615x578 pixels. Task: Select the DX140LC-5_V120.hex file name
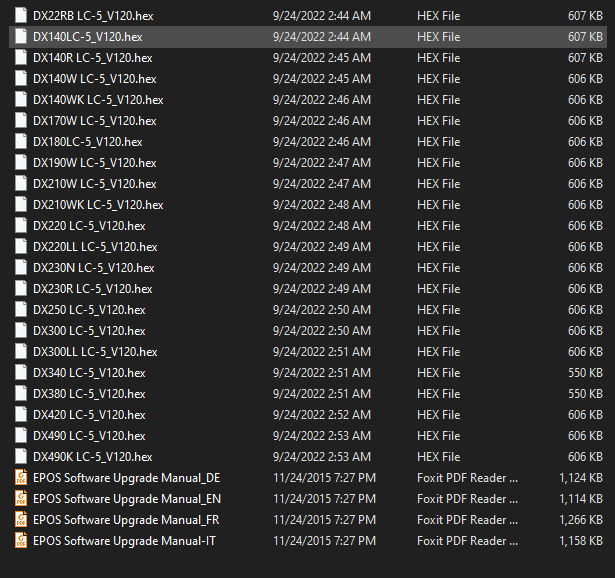[92, 37]
